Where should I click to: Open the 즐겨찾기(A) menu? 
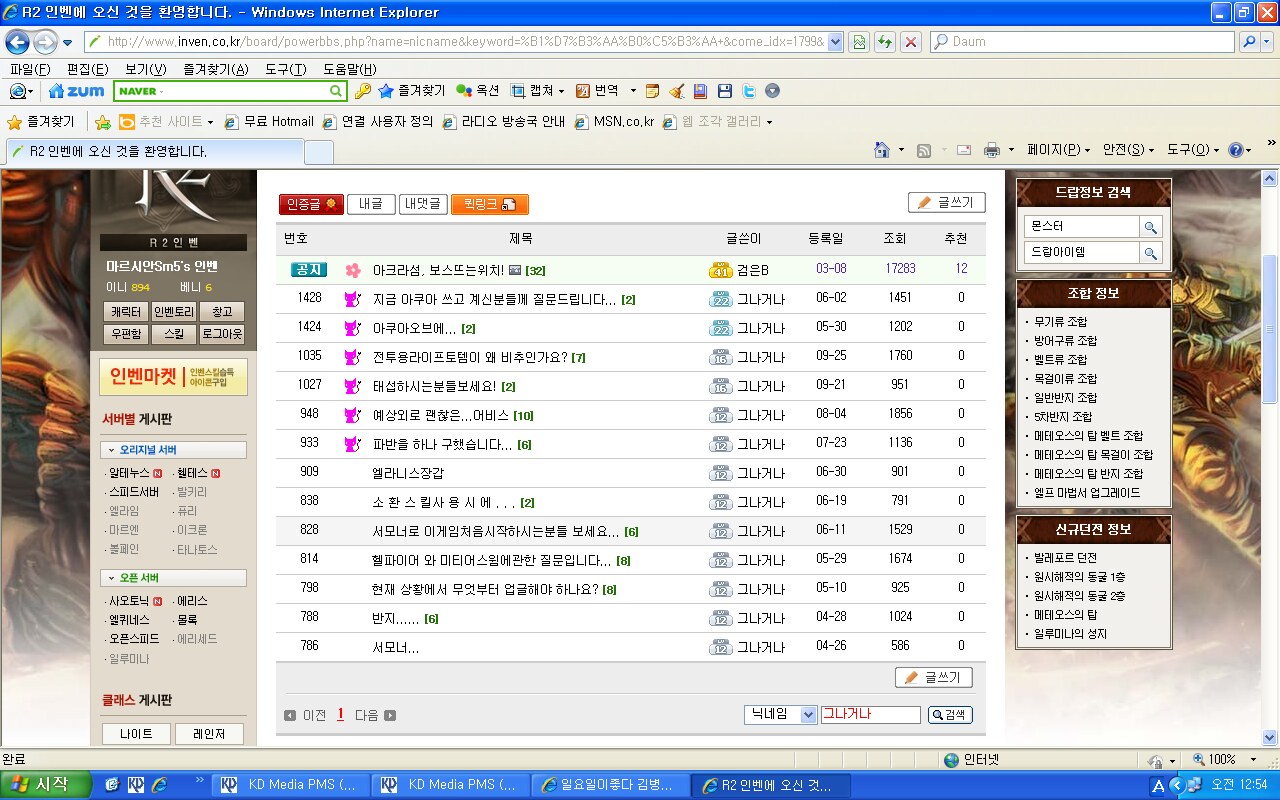pos(215,69)
